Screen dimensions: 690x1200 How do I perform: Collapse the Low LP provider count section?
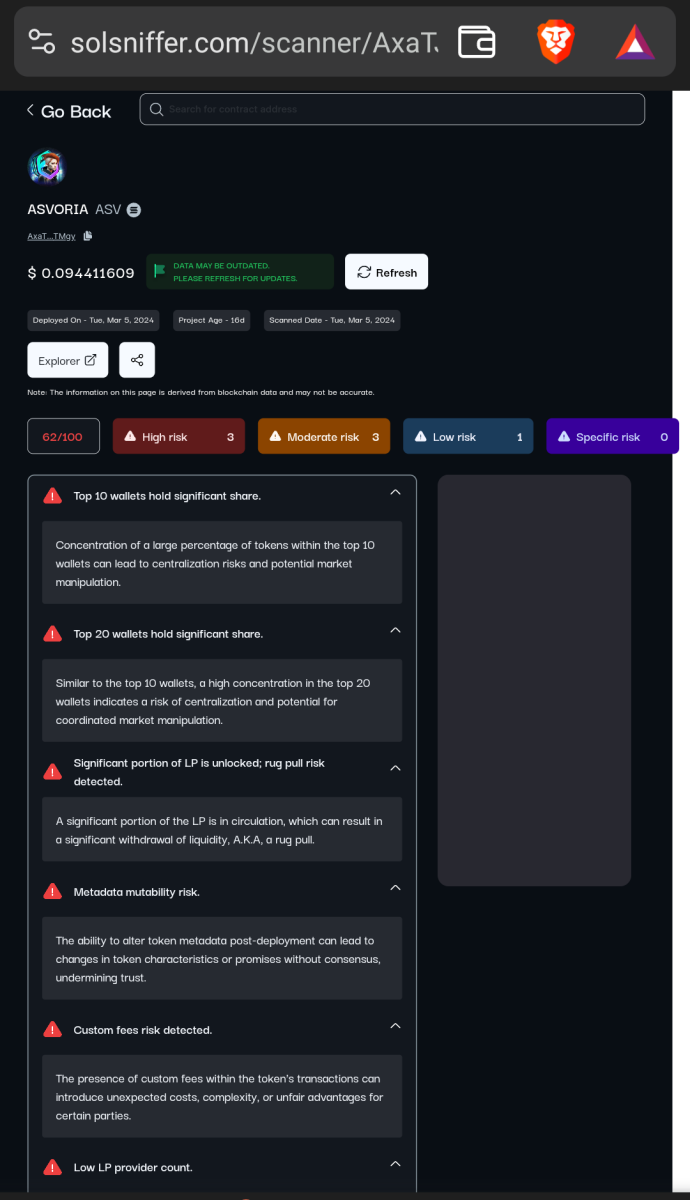click(395, 1163)
